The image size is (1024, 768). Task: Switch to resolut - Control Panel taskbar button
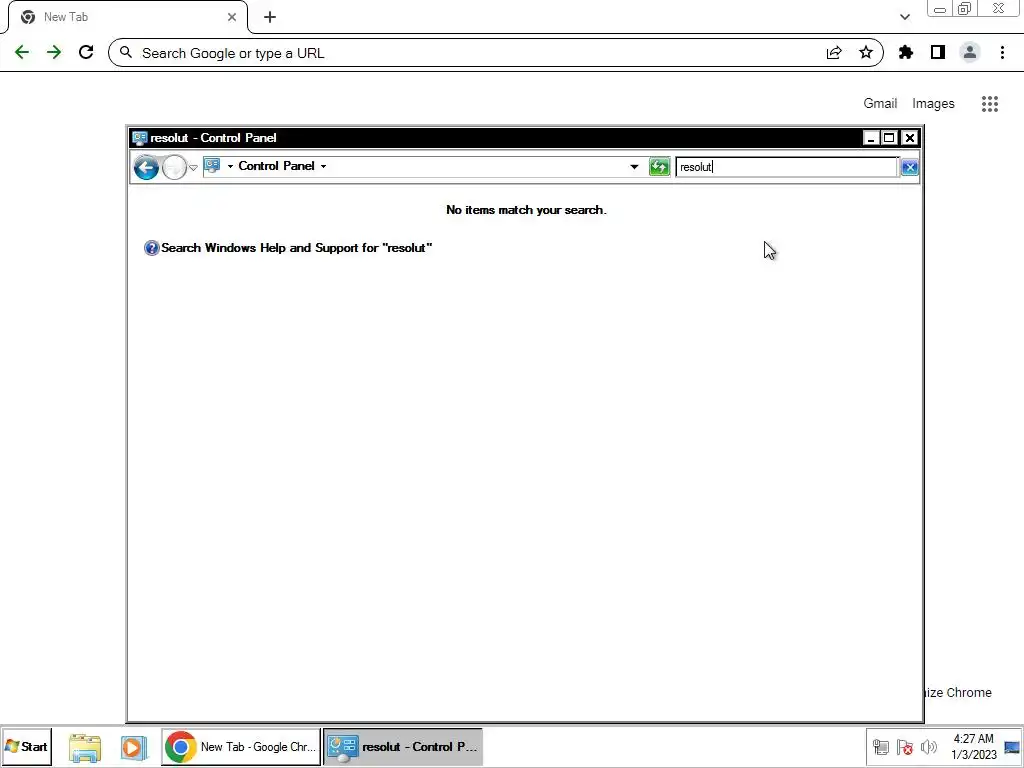[403, 746]
